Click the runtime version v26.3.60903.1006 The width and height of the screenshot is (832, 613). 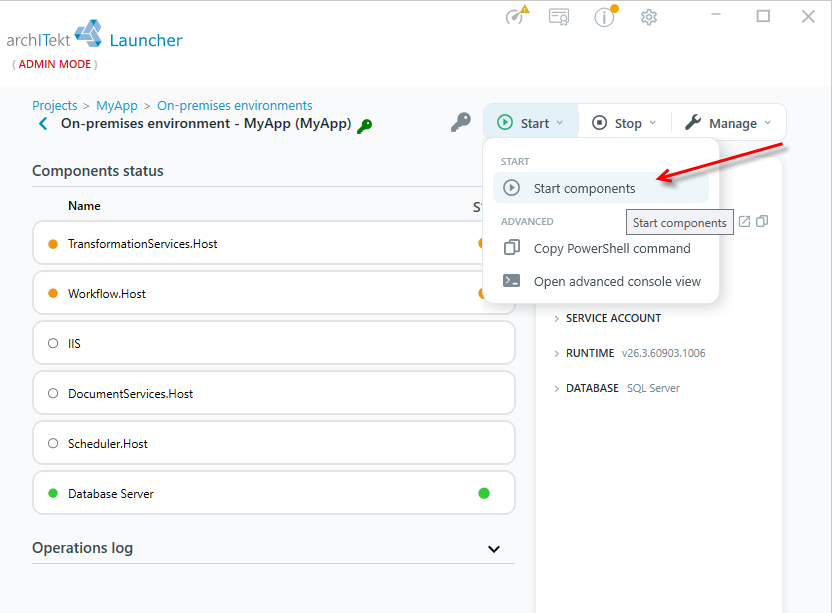tap(663, 353)
